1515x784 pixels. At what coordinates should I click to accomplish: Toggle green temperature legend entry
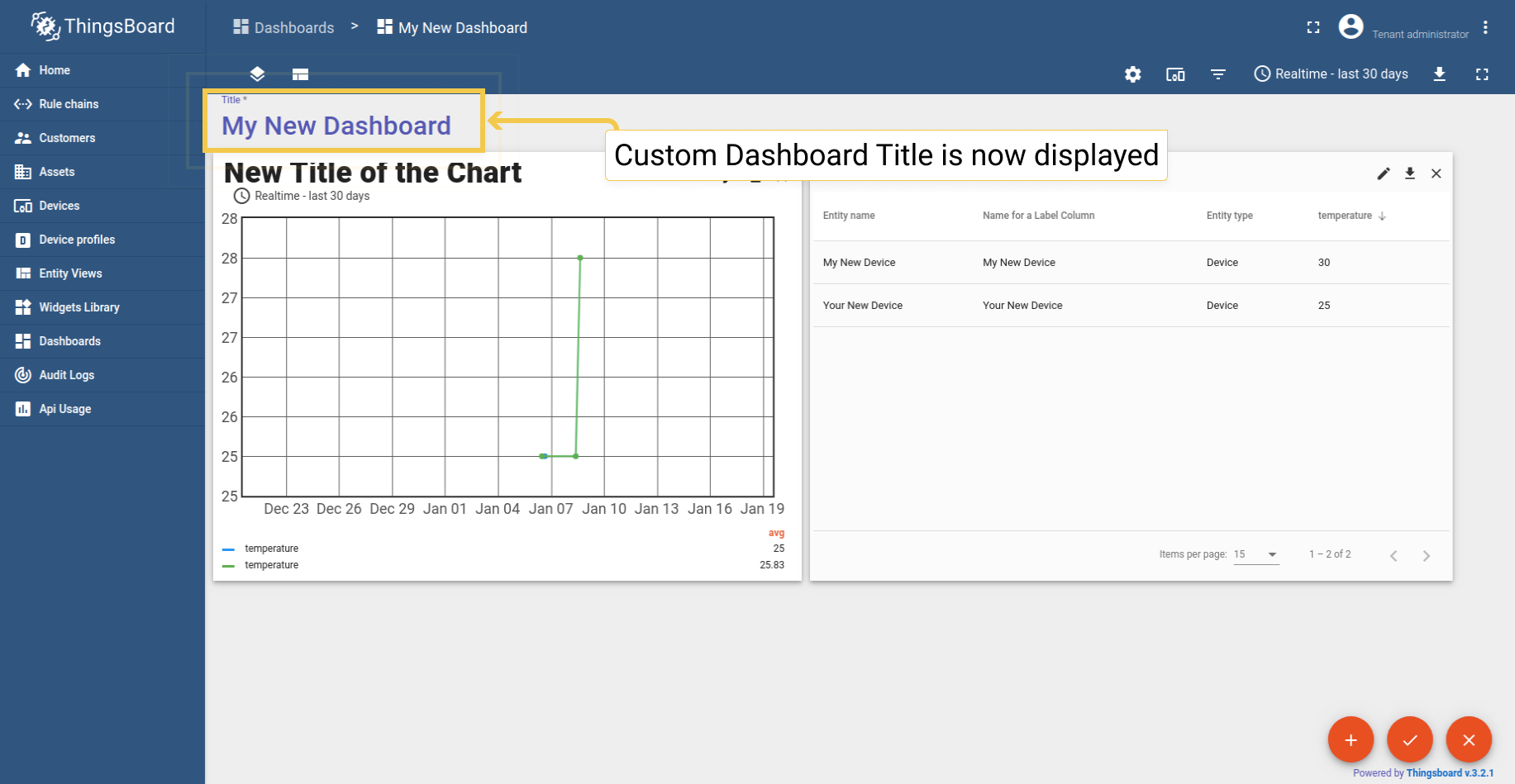click(x=261, y=565)
